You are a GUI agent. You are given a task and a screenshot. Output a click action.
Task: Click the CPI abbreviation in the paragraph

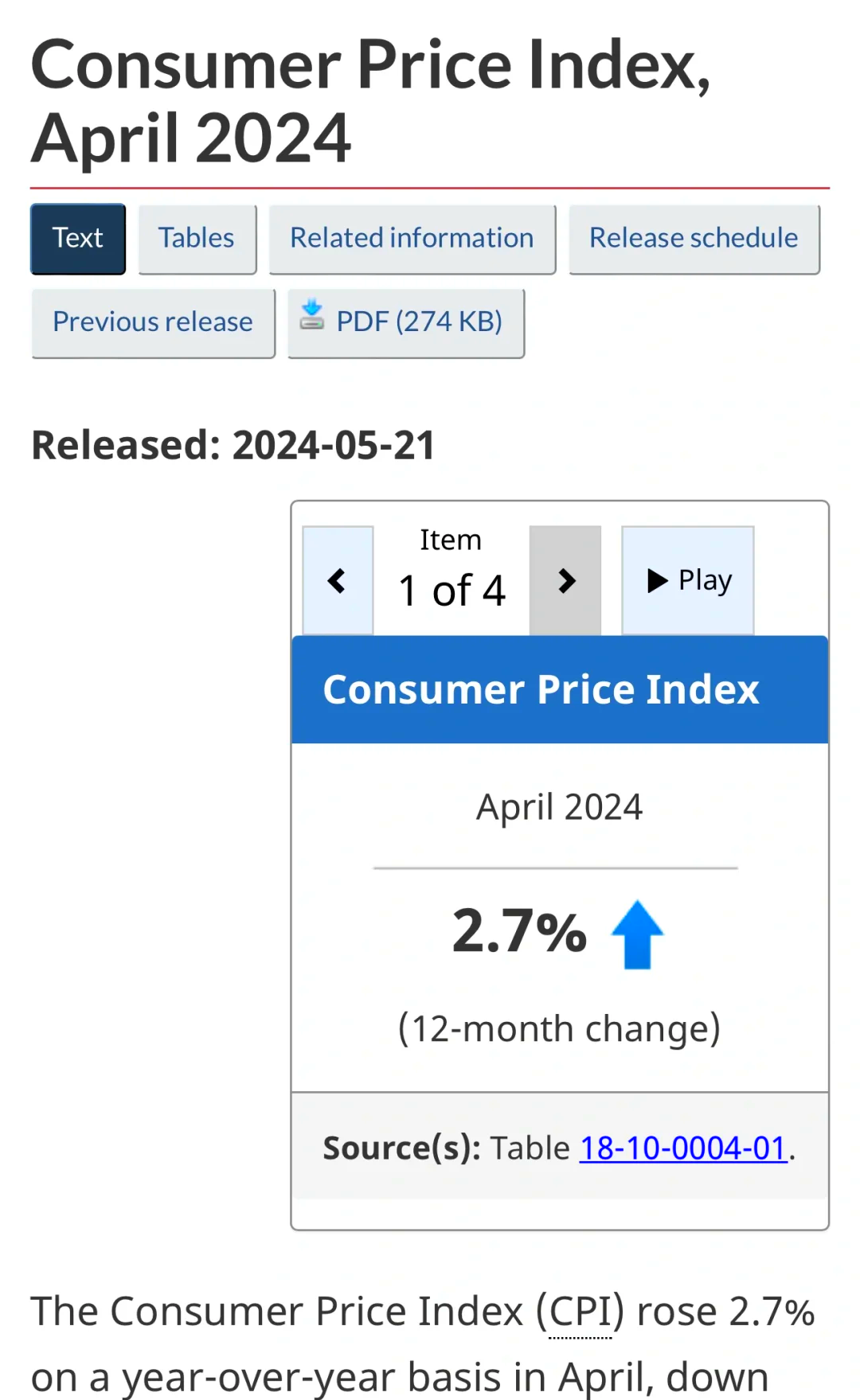point(580,1311)
